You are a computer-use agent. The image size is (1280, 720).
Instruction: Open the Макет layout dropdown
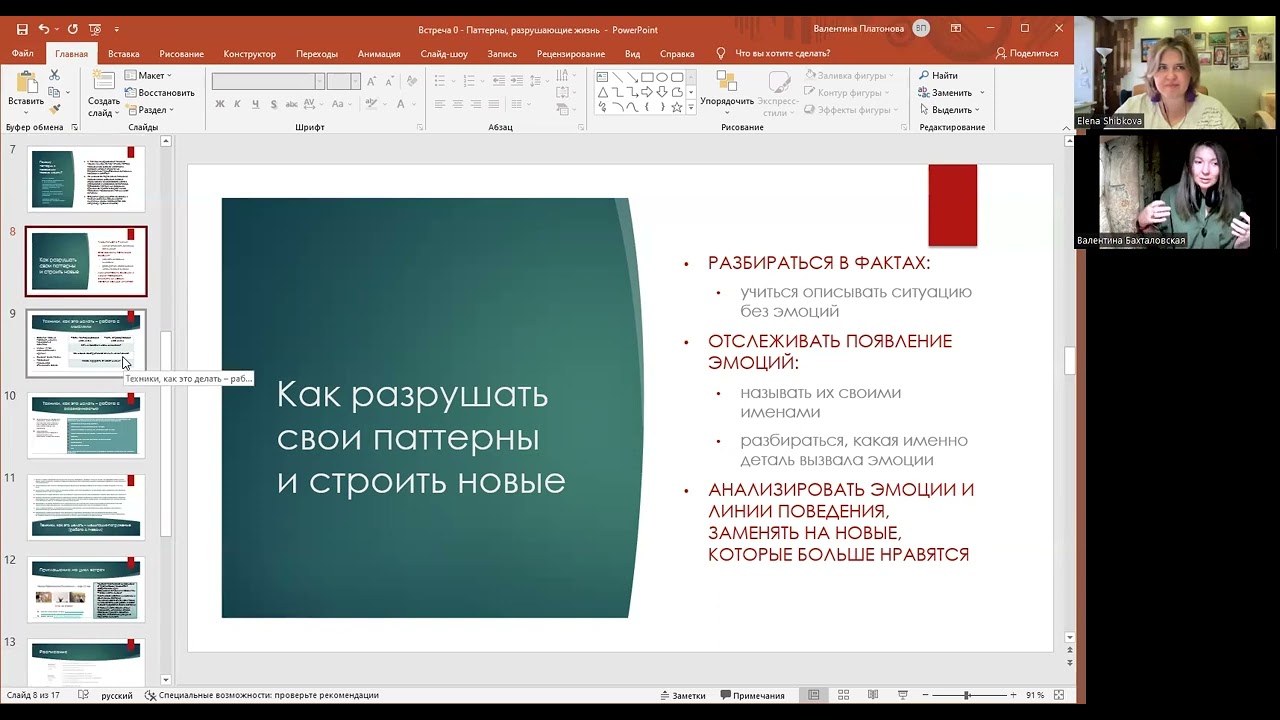[x=148, y=75]
